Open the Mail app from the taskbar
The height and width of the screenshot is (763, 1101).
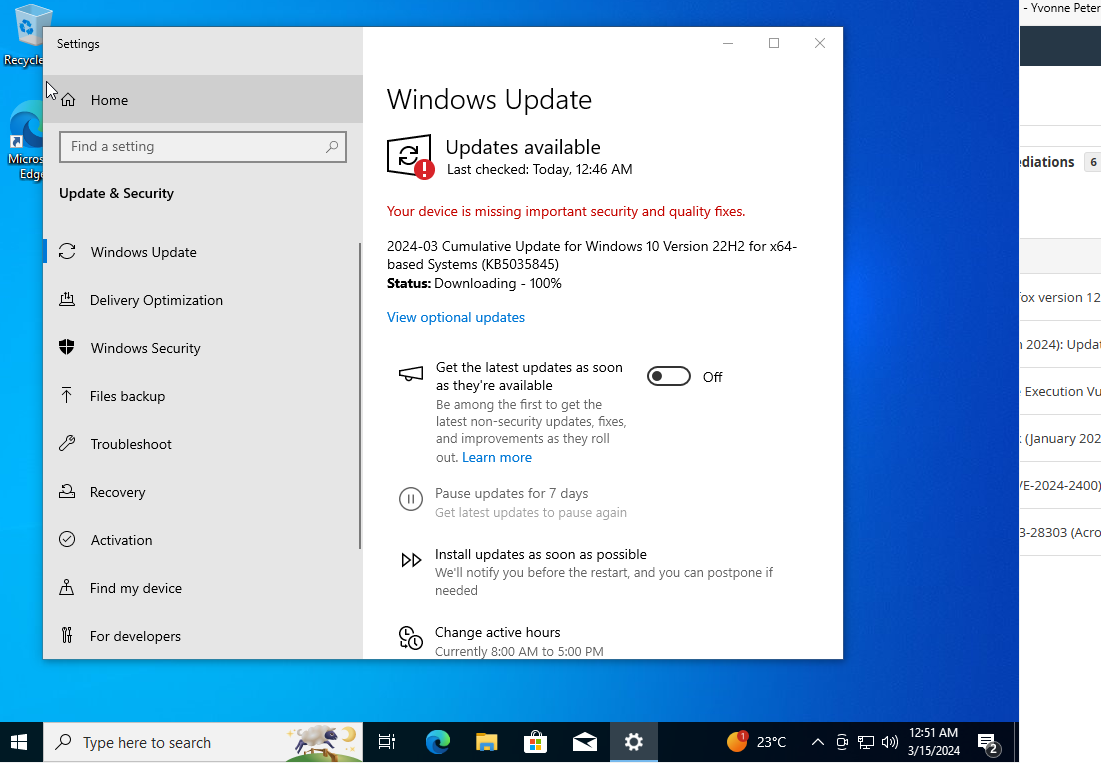[585, 742]
